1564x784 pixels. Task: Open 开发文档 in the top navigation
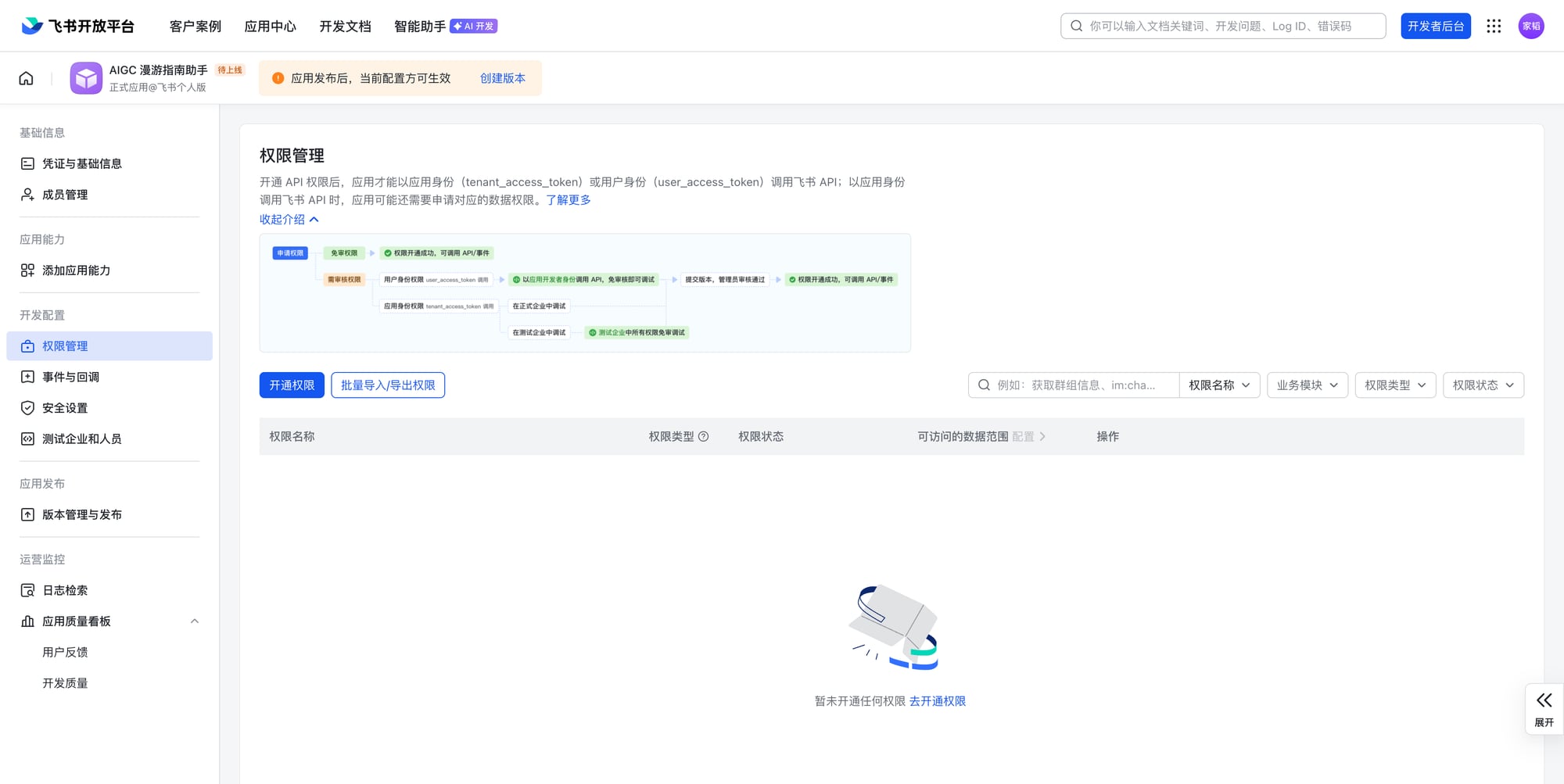point(345,27)
